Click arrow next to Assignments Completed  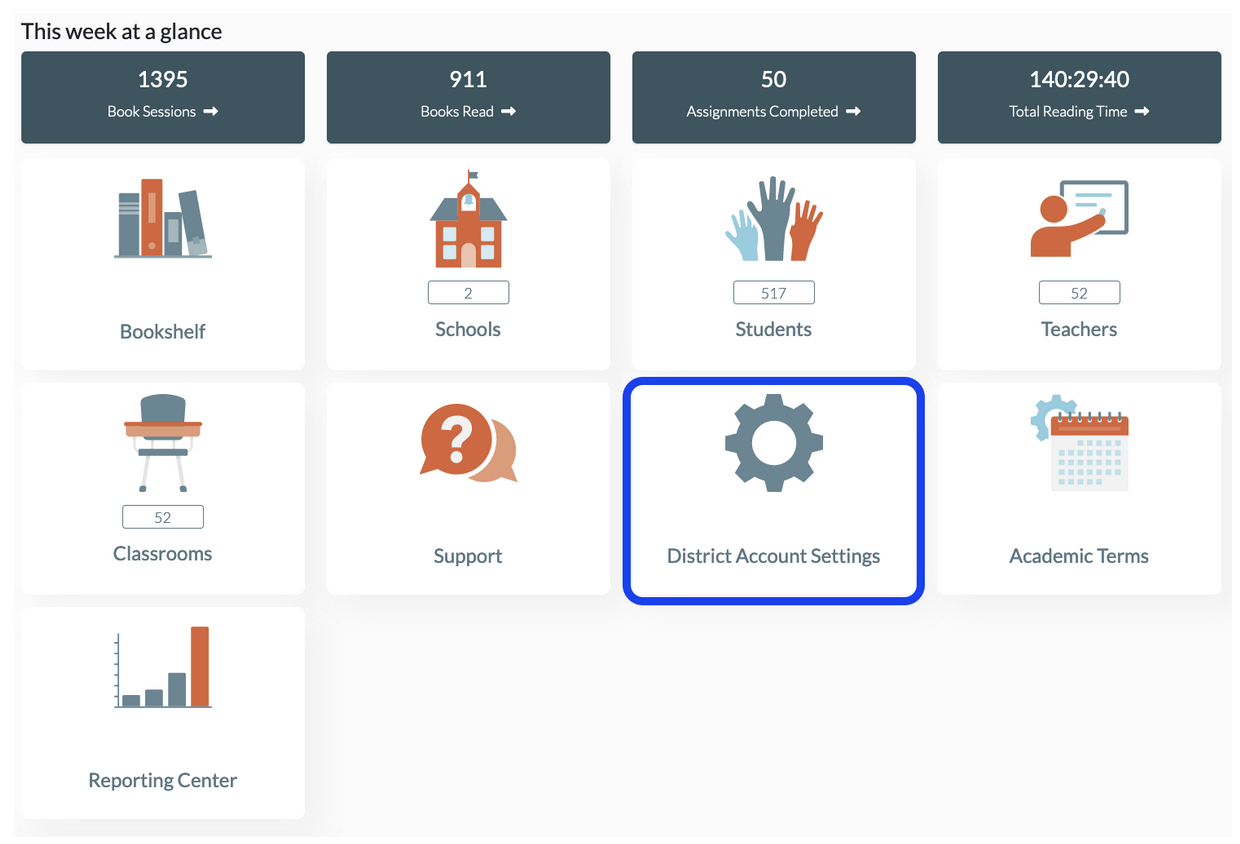pyautogui.click(x=853, y=112)
